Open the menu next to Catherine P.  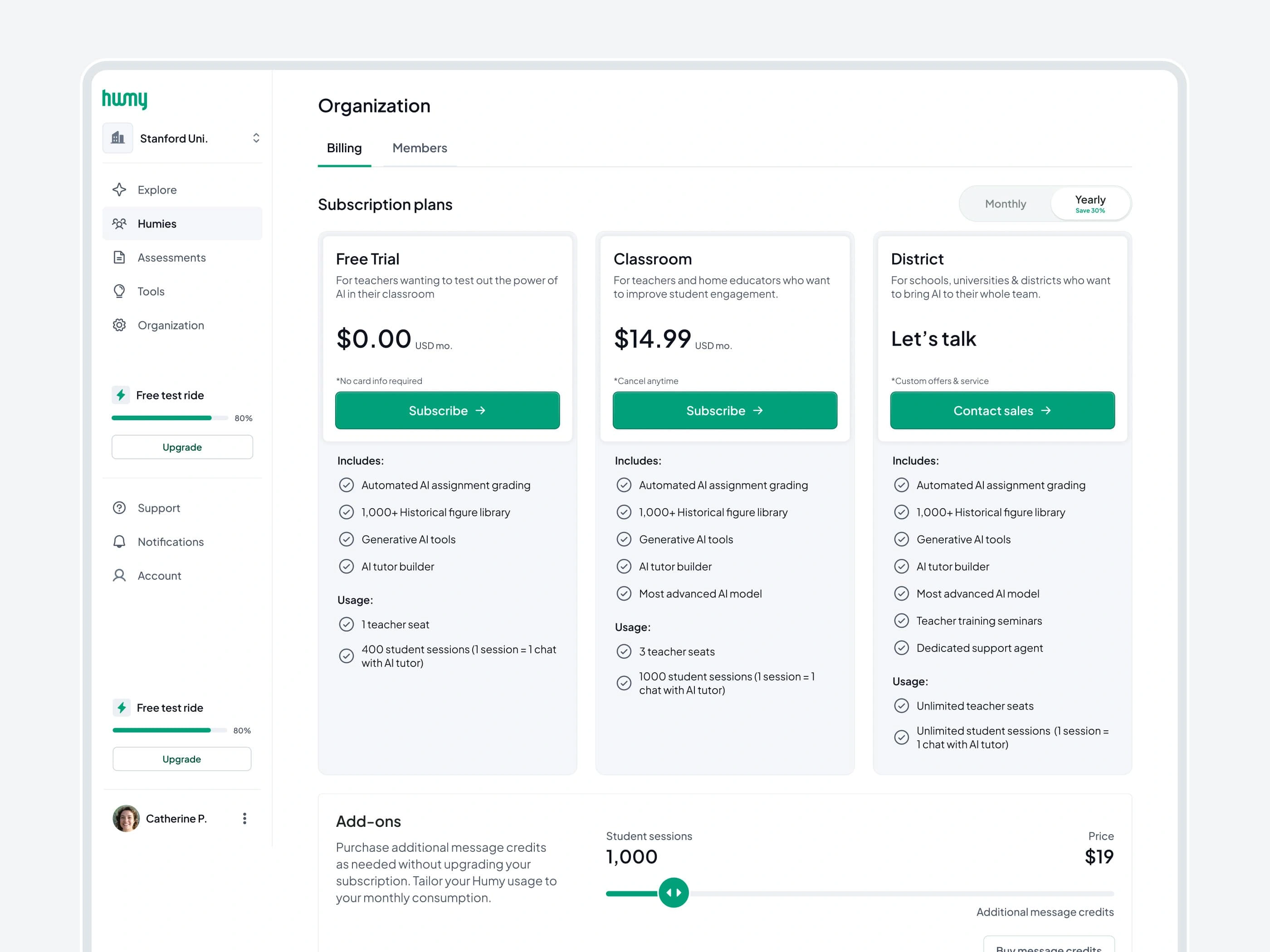pos(244,818)
